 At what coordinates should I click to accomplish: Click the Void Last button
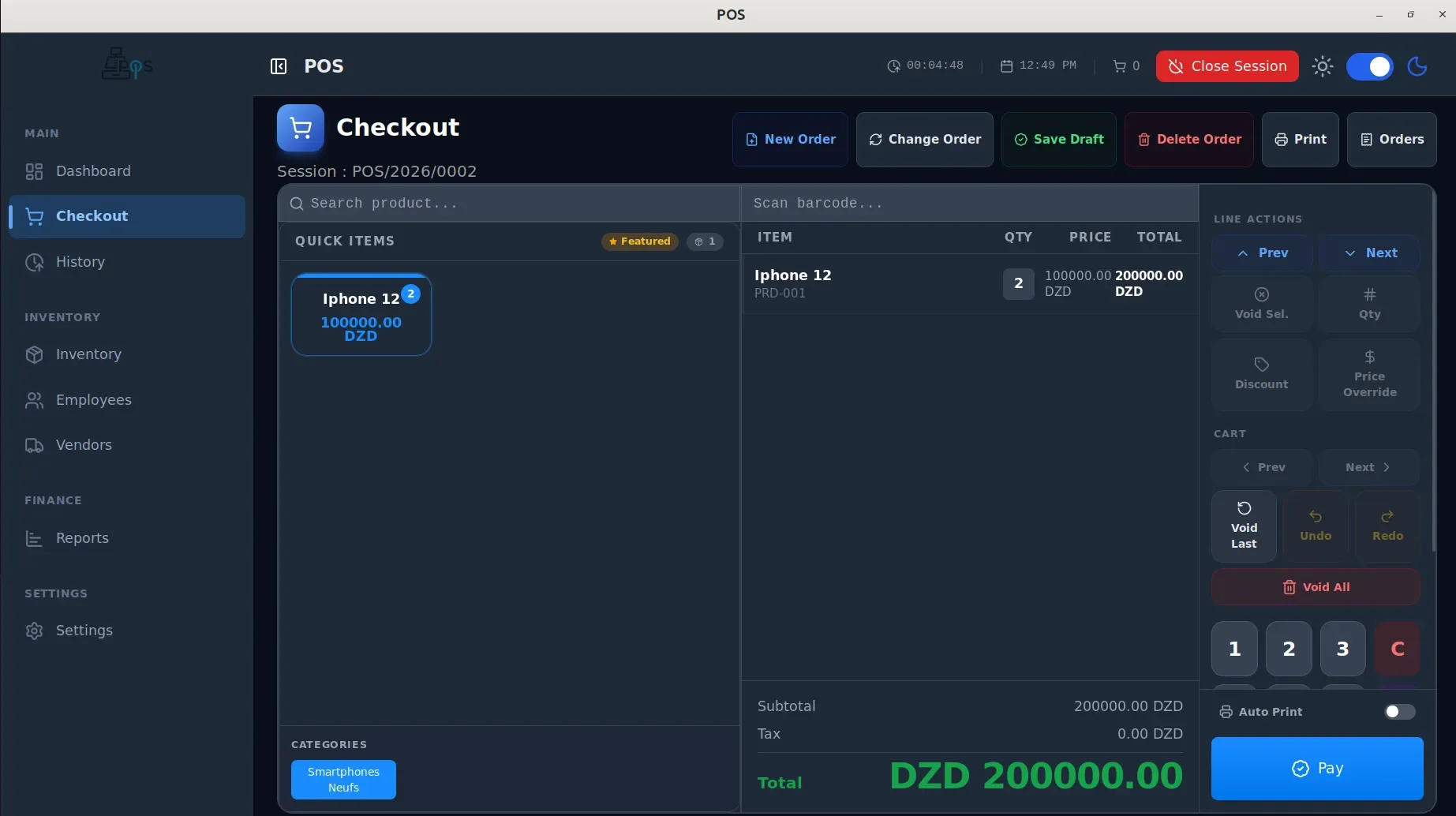[x=1244, y=526]
